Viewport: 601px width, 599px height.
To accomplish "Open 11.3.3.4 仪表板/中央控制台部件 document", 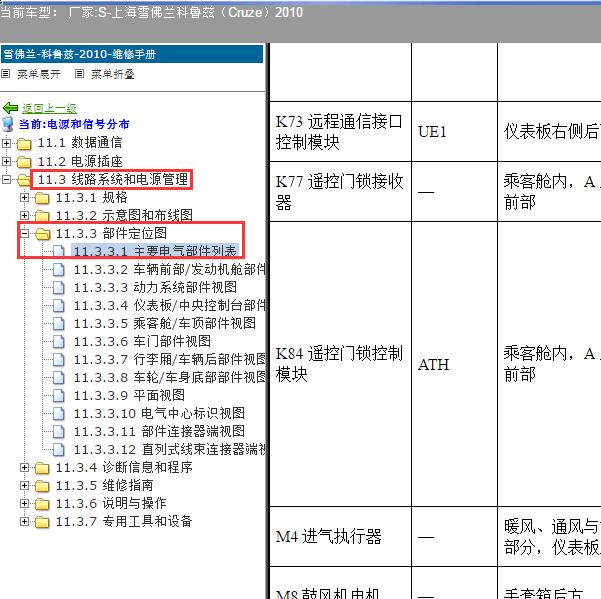I will point(169,305).
